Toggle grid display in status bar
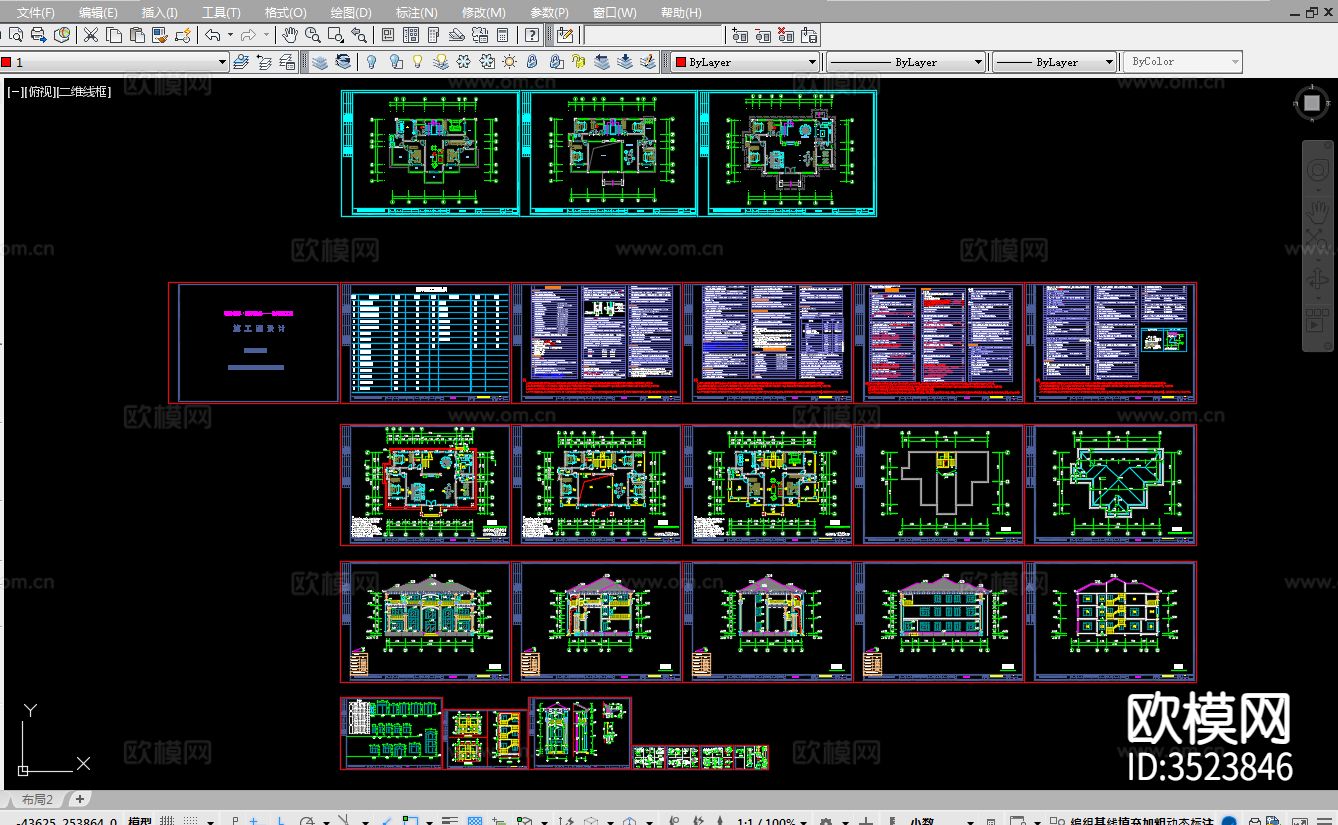The height and width of the screenshot is (825, 1338). [167, 821]
